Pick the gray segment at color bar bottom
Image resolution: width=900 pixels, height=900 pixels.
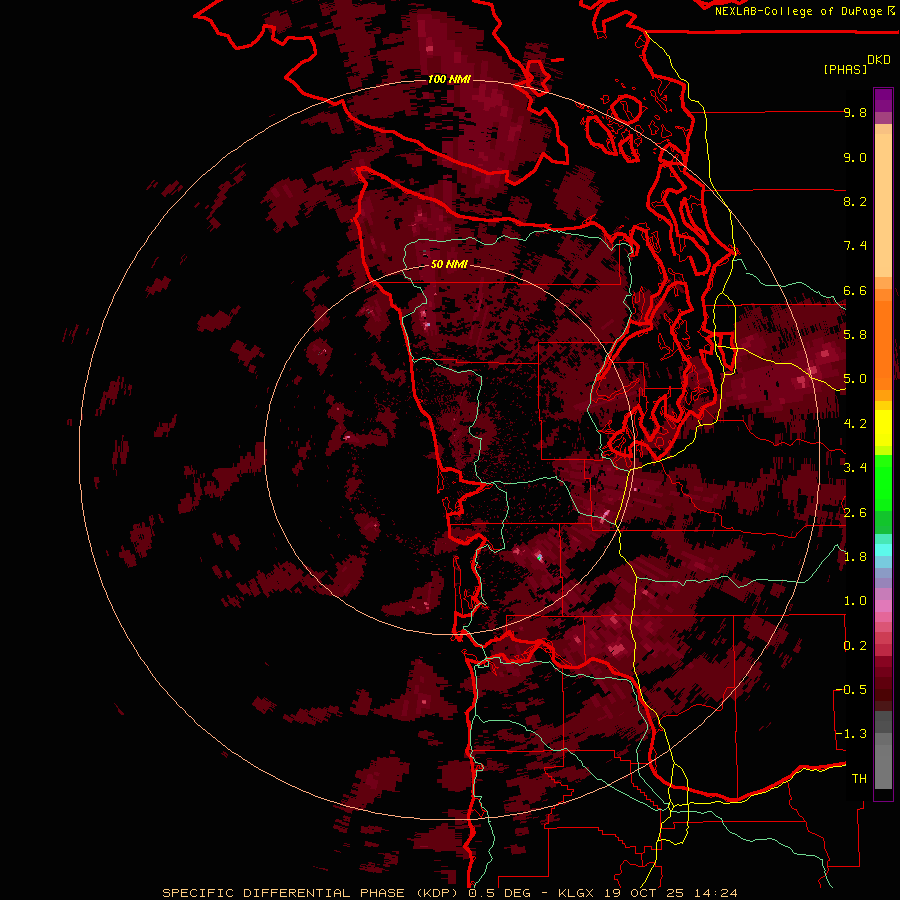coord(883,763)
